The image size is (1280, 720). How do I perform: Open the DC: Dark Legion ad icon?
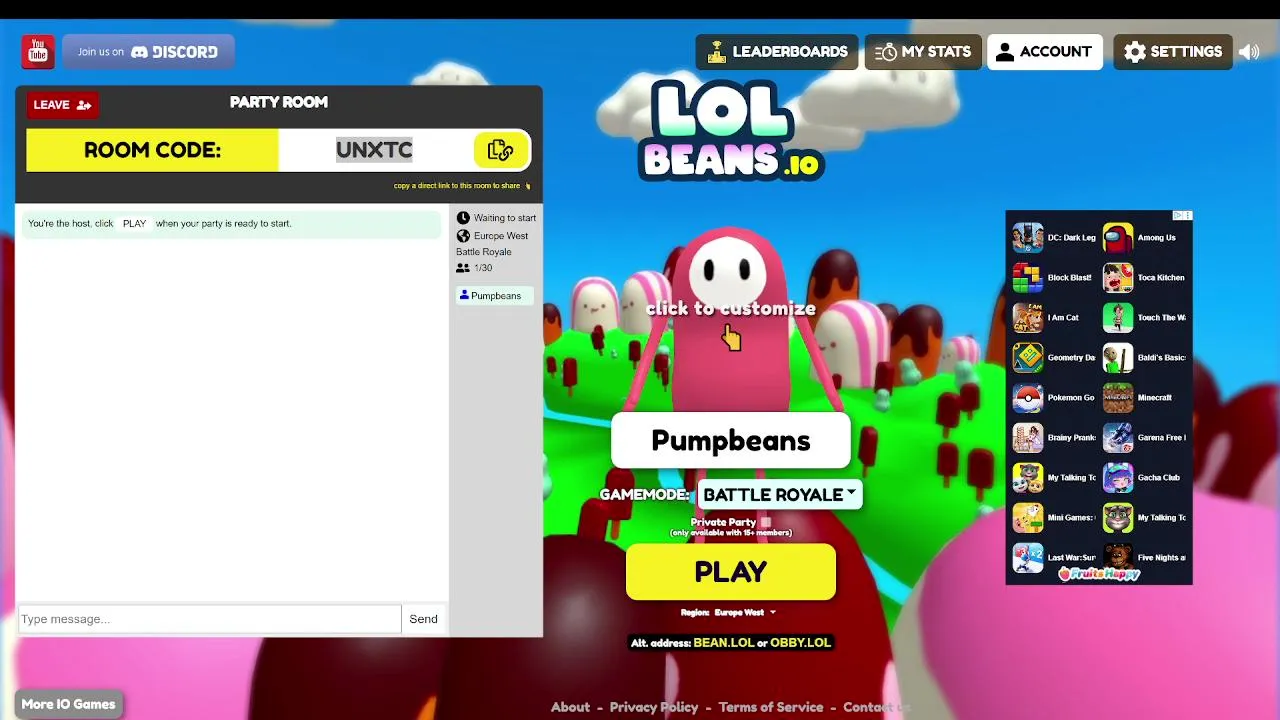[1027, 238]
